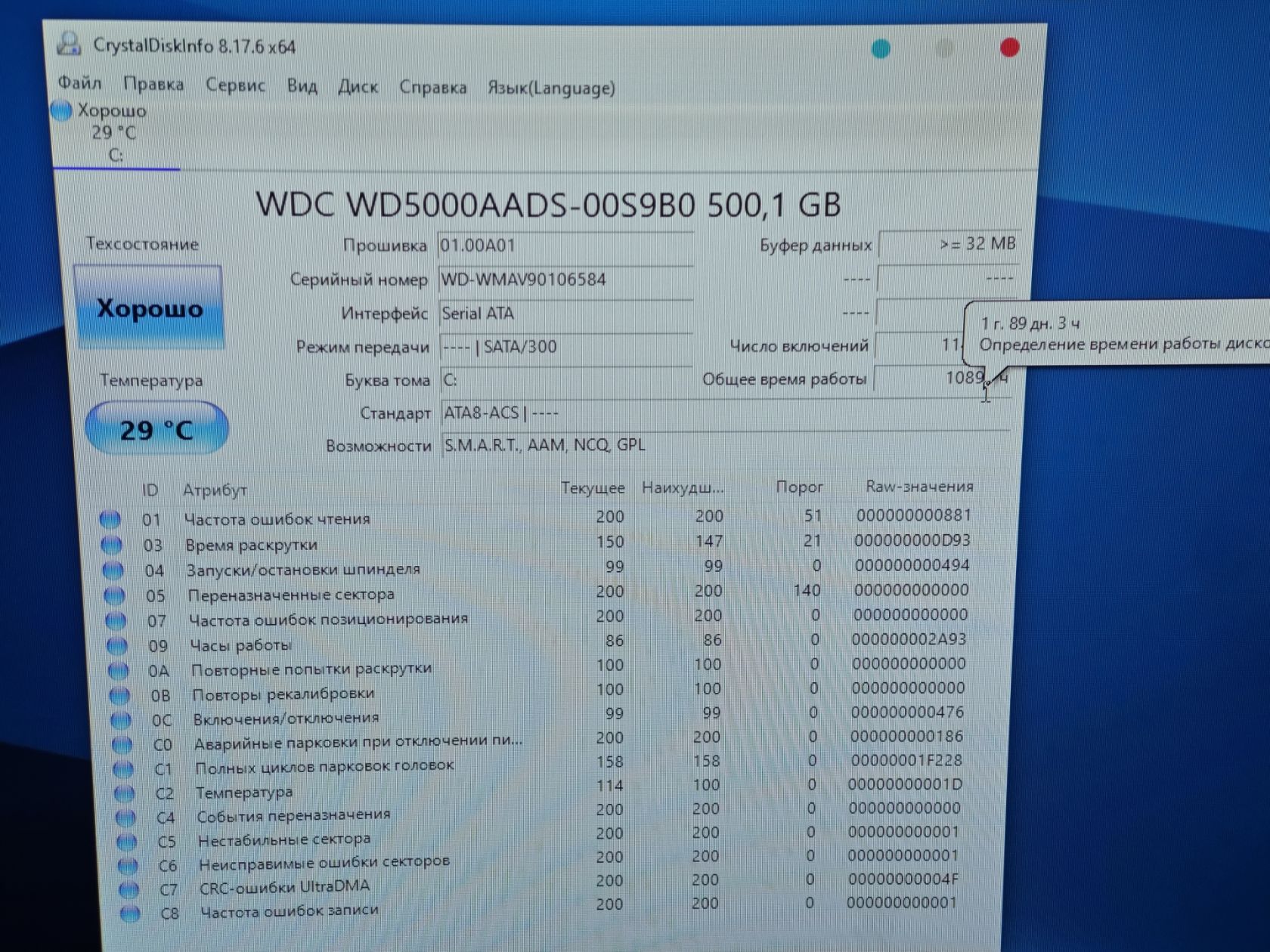This screenshot has height=952, width=1270.
Task: Click status icon for Переназначенные сектора
Action: [114, 595]
